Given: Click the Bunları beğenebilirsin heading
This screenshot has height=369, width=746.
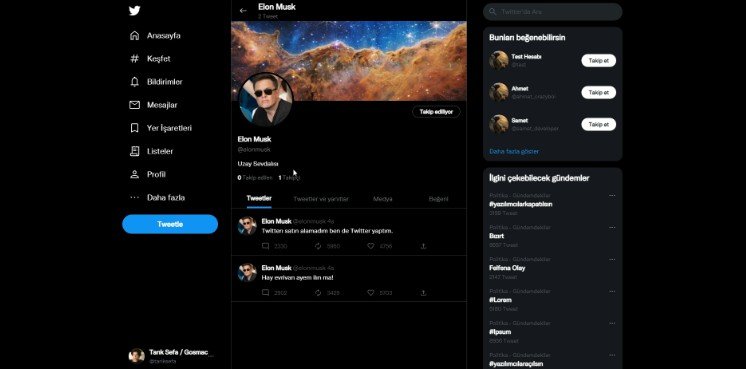Looking at the screenshot, I should [x=527, y=37].
